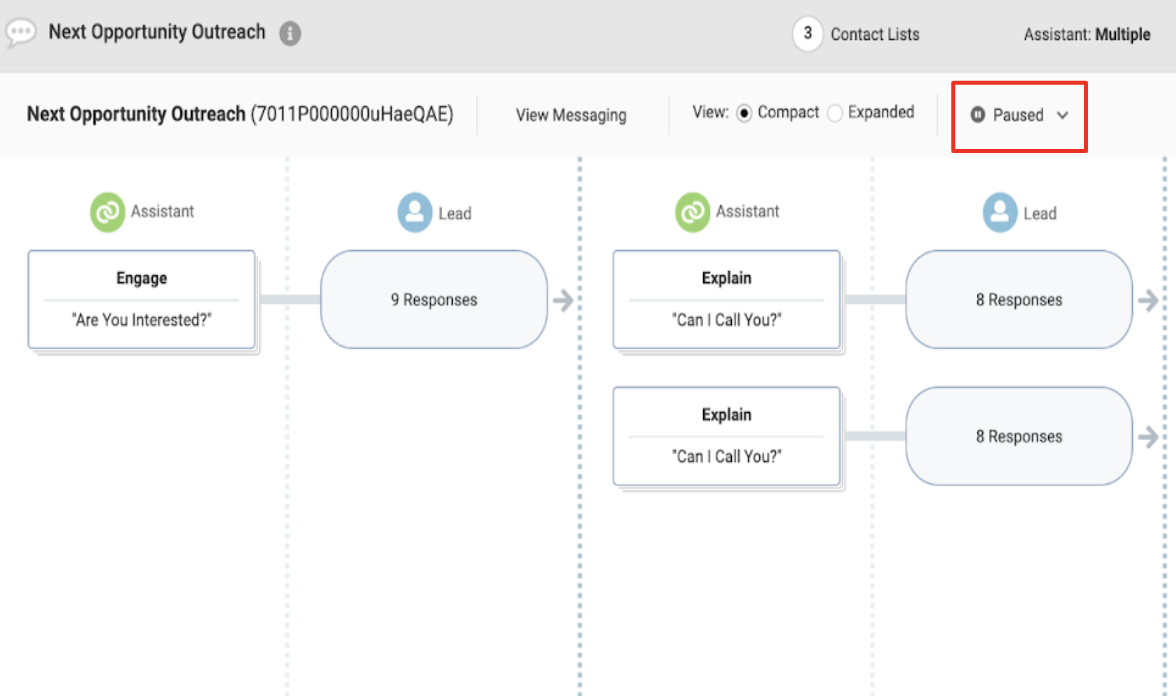Click the arrow after 9 Responses
The image size is (1176, 696).
coord(563,300)
